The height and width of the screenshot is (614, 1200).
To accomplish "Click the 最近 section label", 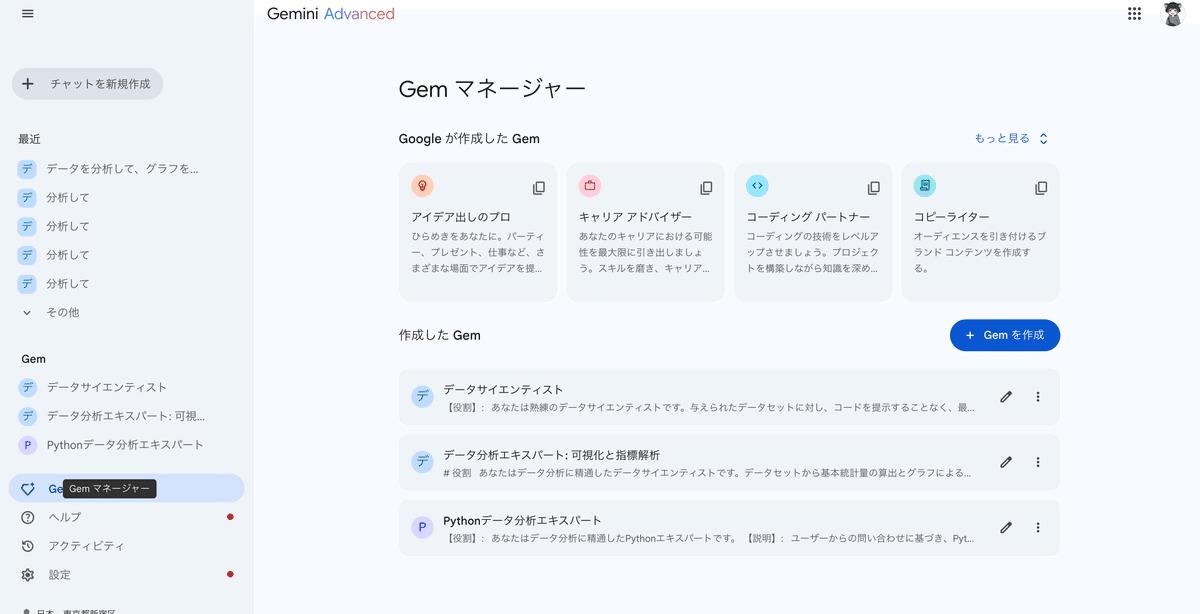I will [x=30, y=139].
